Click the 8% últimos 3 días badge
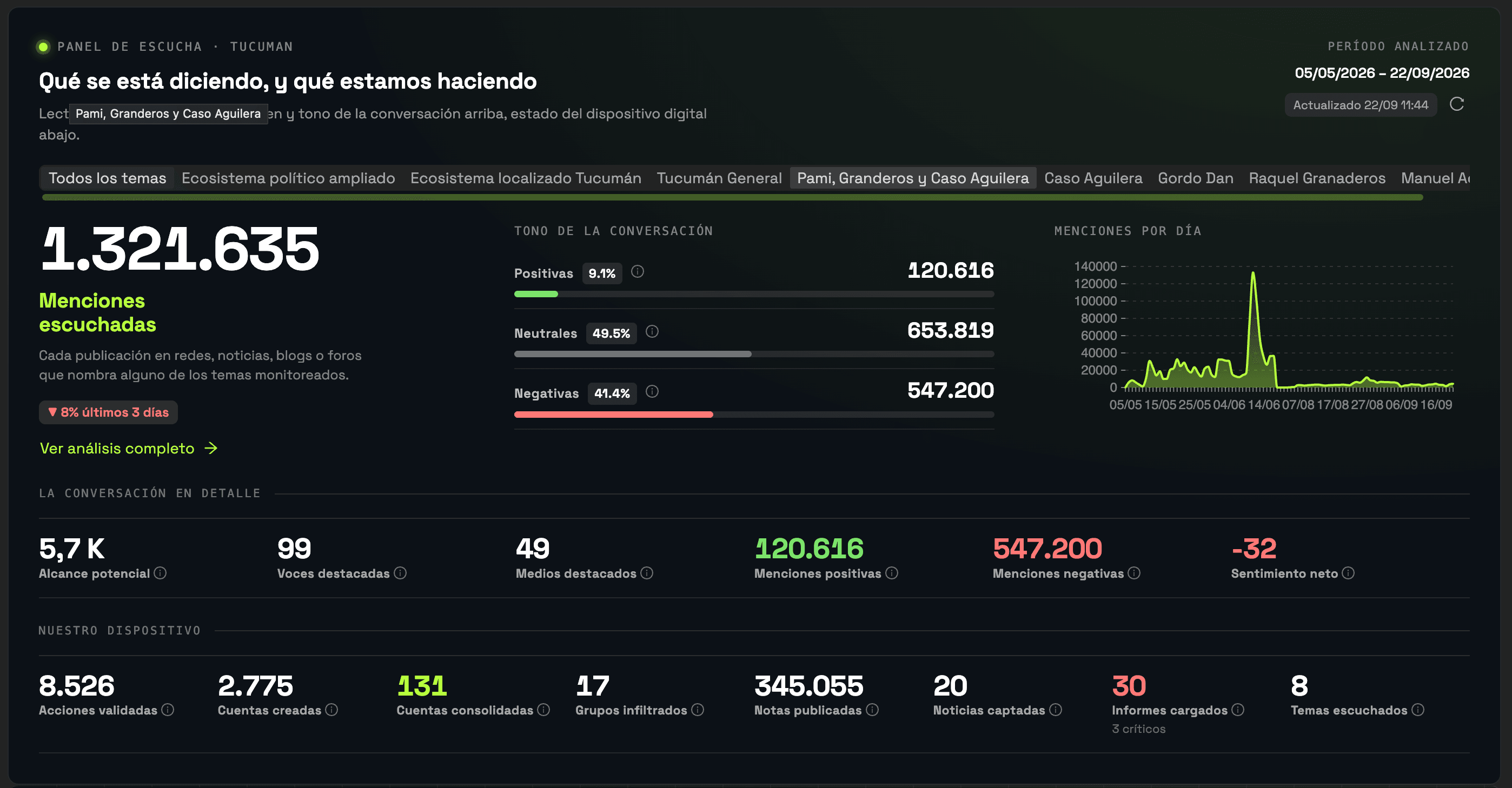 [108, 412]
